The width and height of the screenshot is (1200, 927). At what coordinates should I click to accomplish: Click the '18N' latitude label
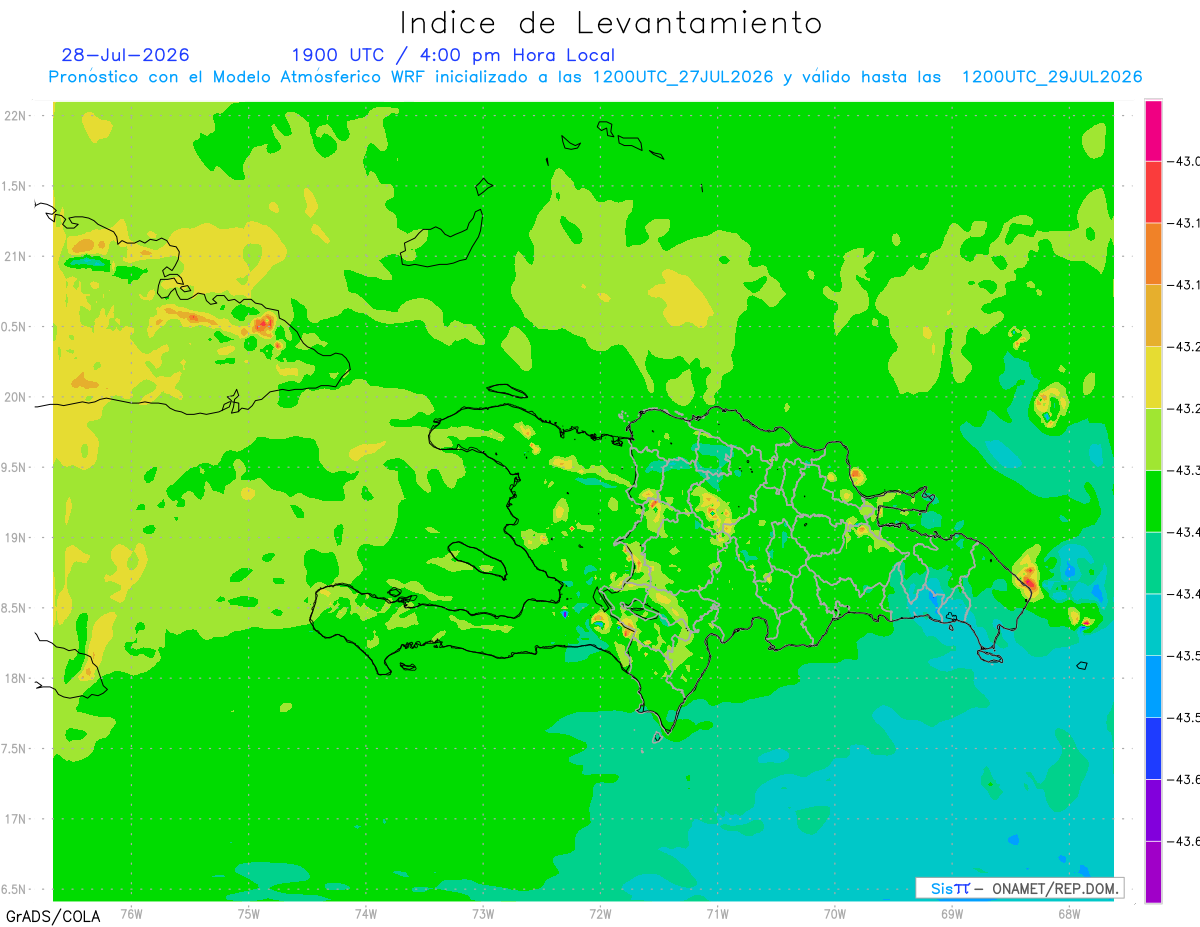pyautogui.click(x=16, y=678)
